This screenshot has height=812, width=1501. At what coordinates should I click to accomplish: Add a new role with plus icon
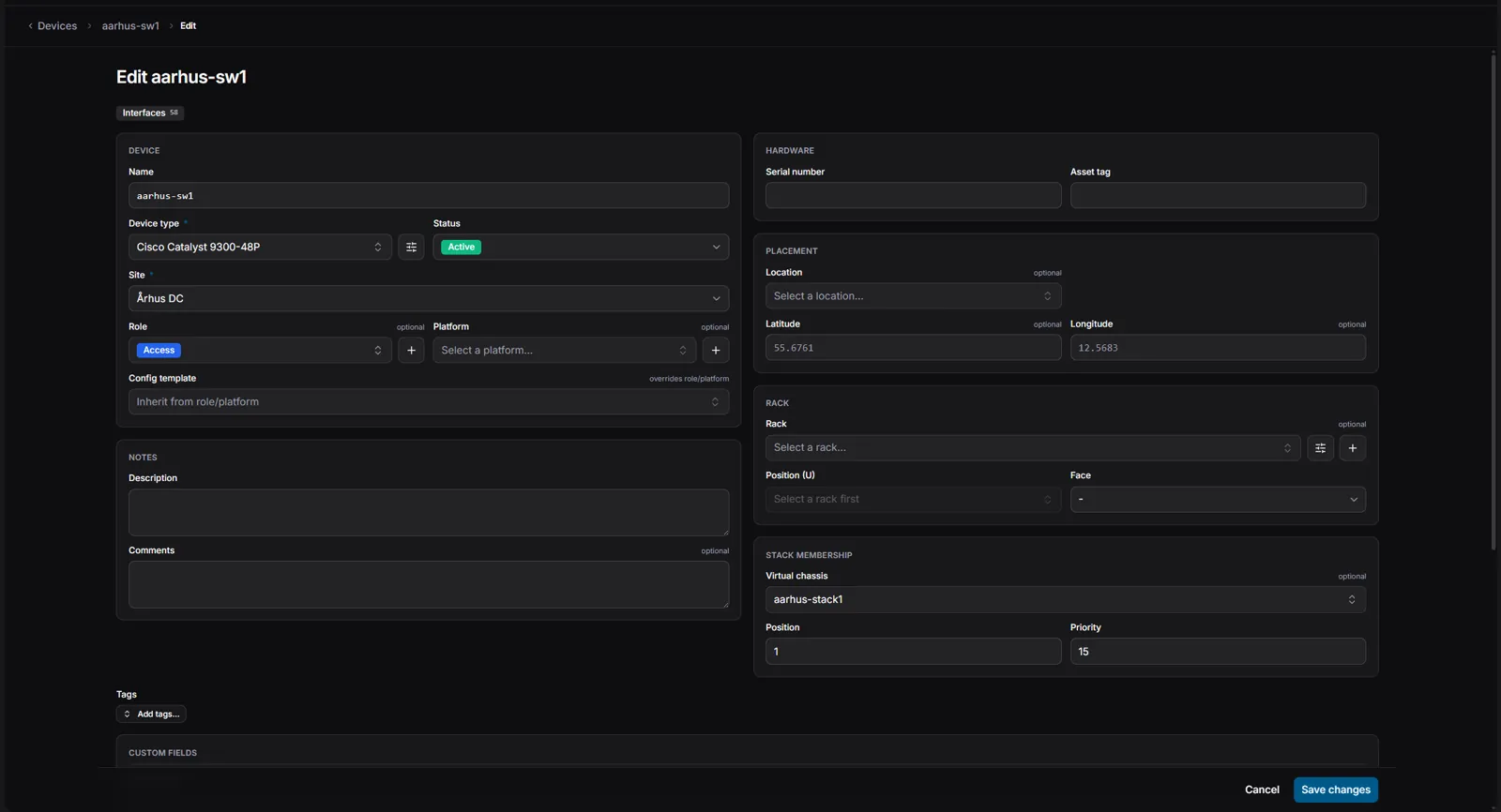pos(411,350)
